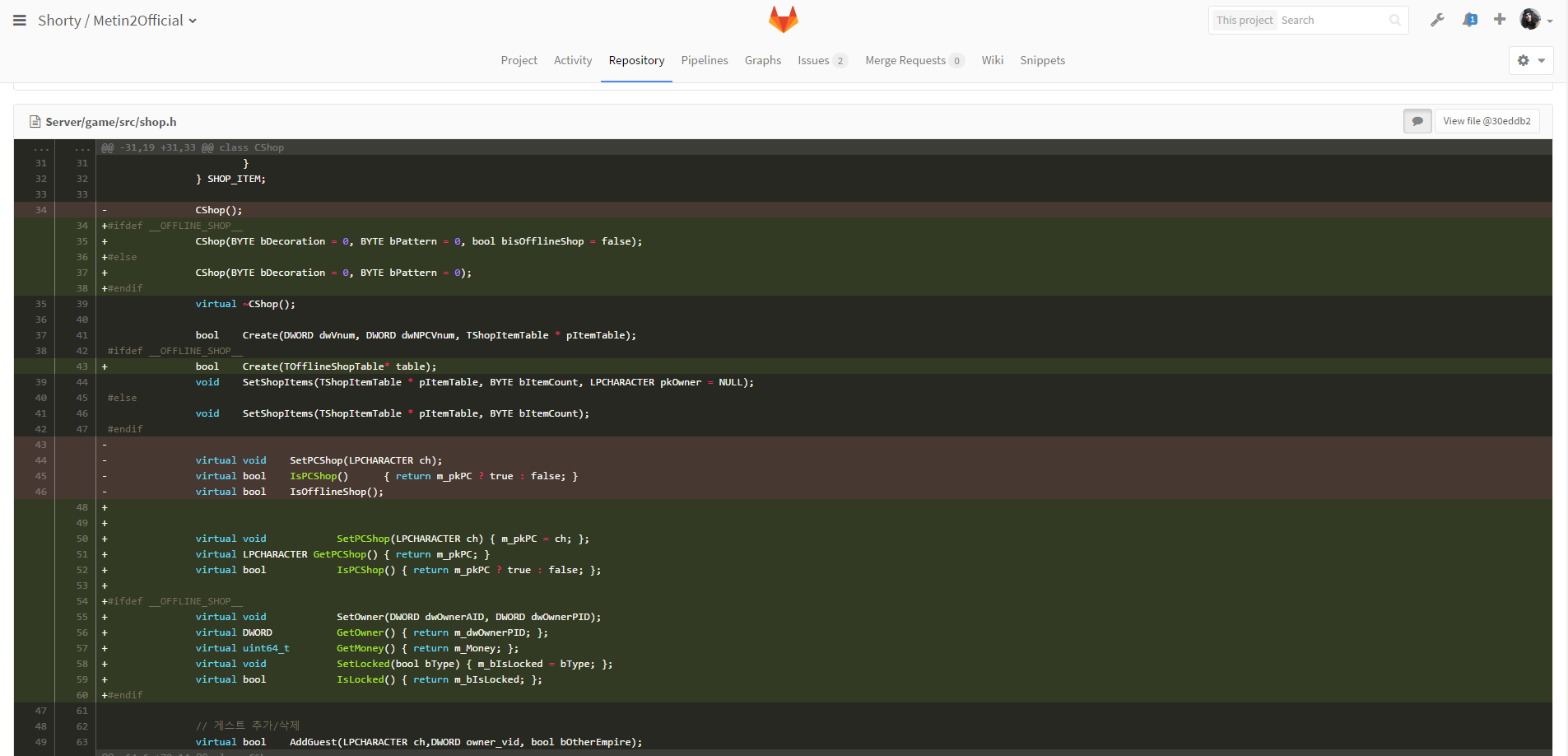Screen dimensions: 1568x756
Task: Expand the project settings gear dropdown
Action: coord(1530,60)
